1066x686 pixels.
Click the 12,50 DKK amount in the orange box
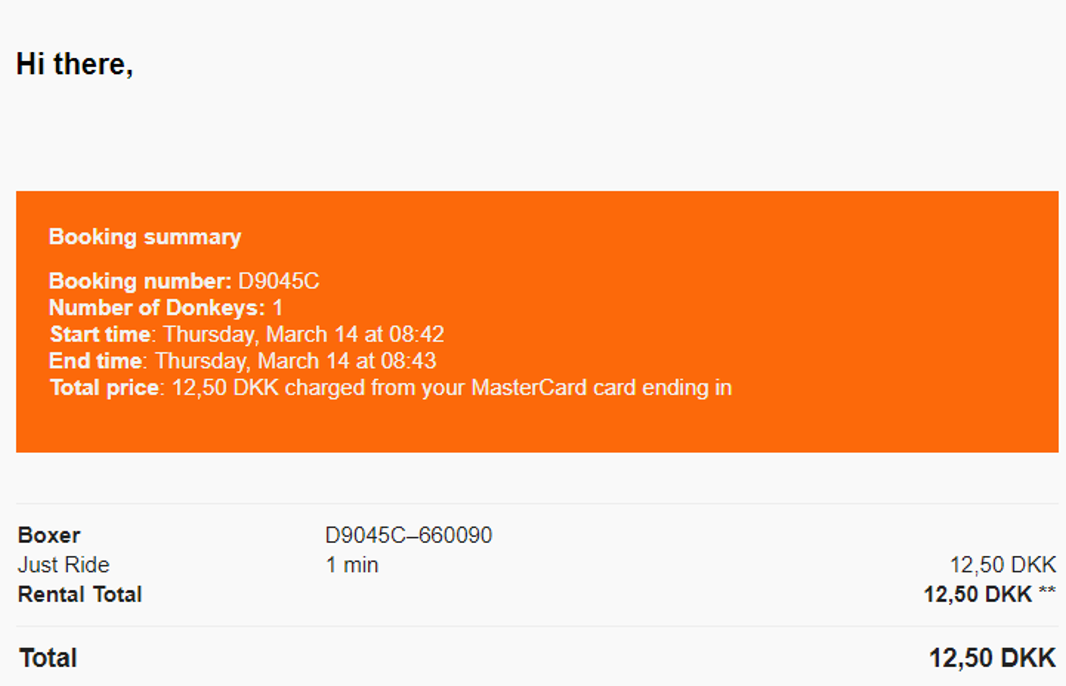[226, 388]
